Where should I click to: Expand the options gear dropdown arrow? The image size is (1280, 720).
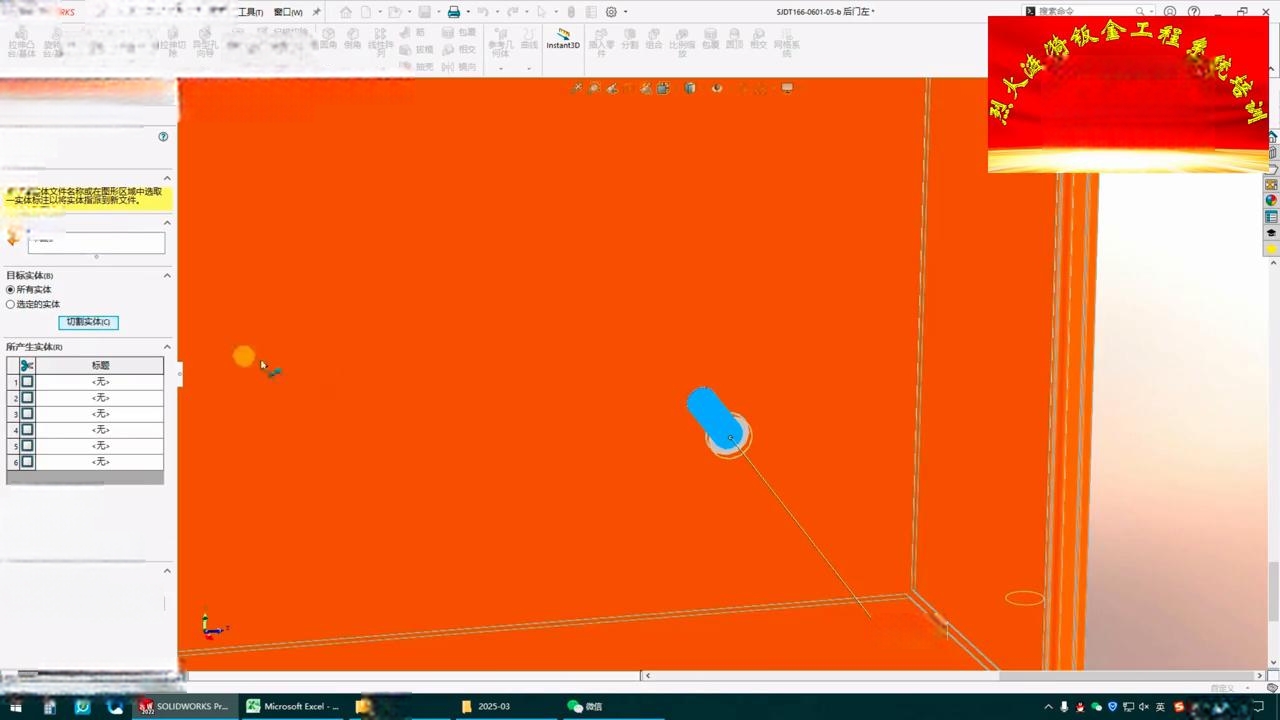(x=626, y=12)
